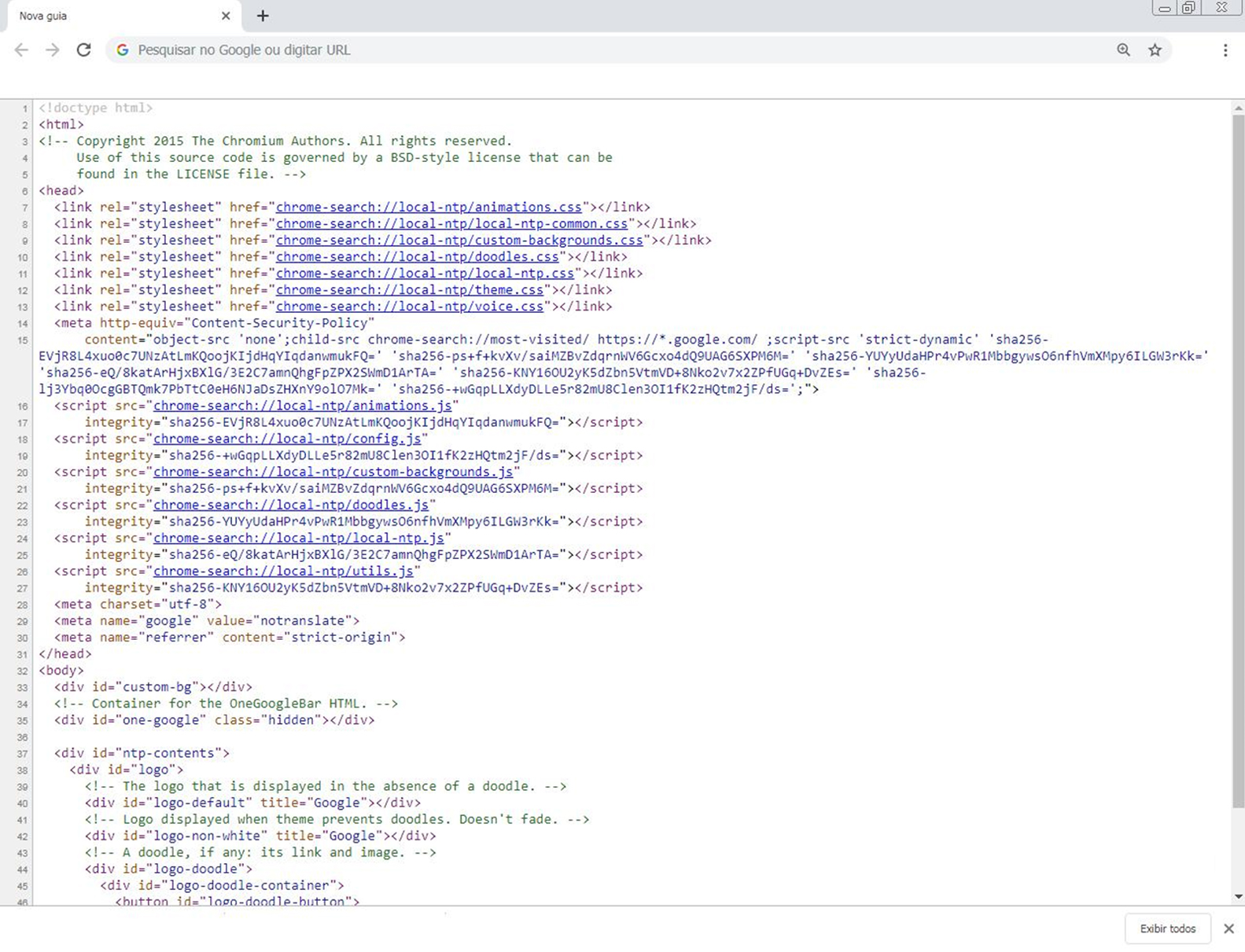Open the voice.css link

point(409,307)
